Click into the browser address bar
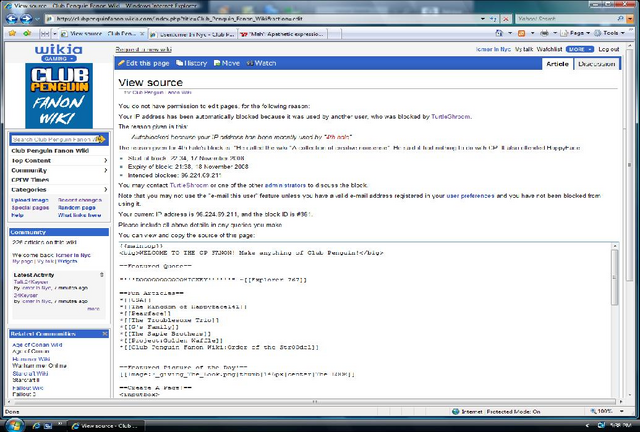Image resolution: width=640 pixels, height=432 pixels. pyautogui.click(x=262, y=19)
